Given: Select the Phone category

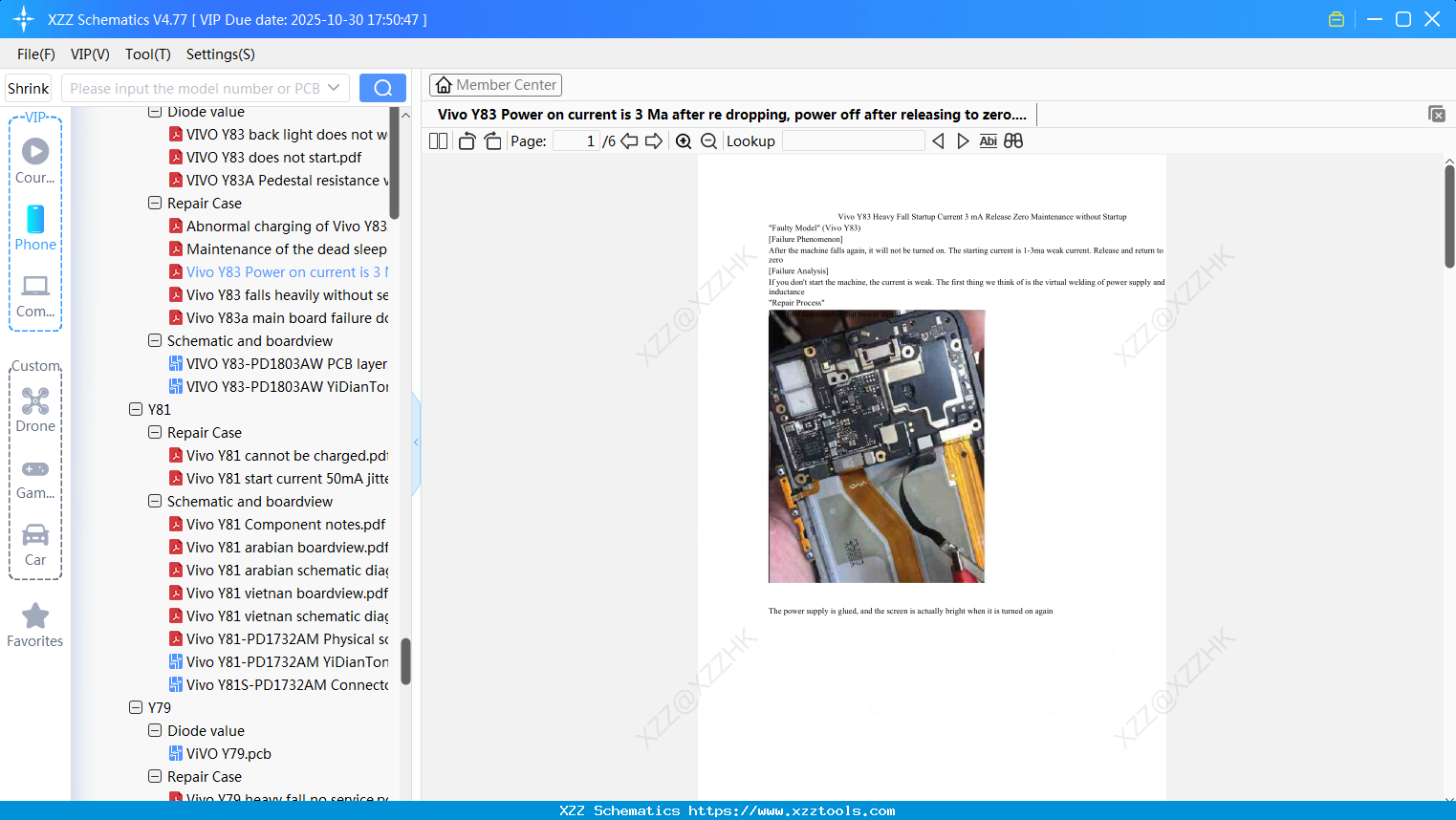Looking at the screenshot, I should pyautogui.click(x=35, y=227).
